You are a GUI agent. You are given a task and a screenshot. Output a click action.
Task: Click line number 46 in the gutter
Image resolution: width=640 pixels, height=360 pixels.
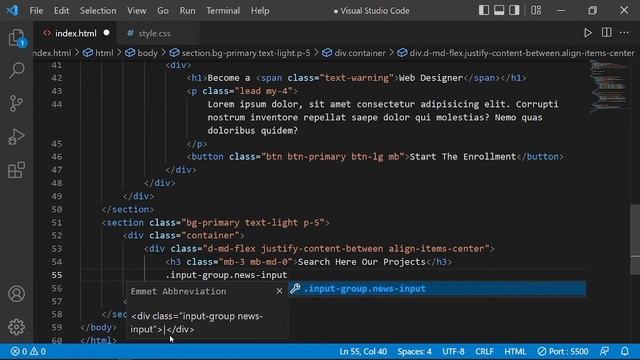pyautogui.click(x=57, y=157)
